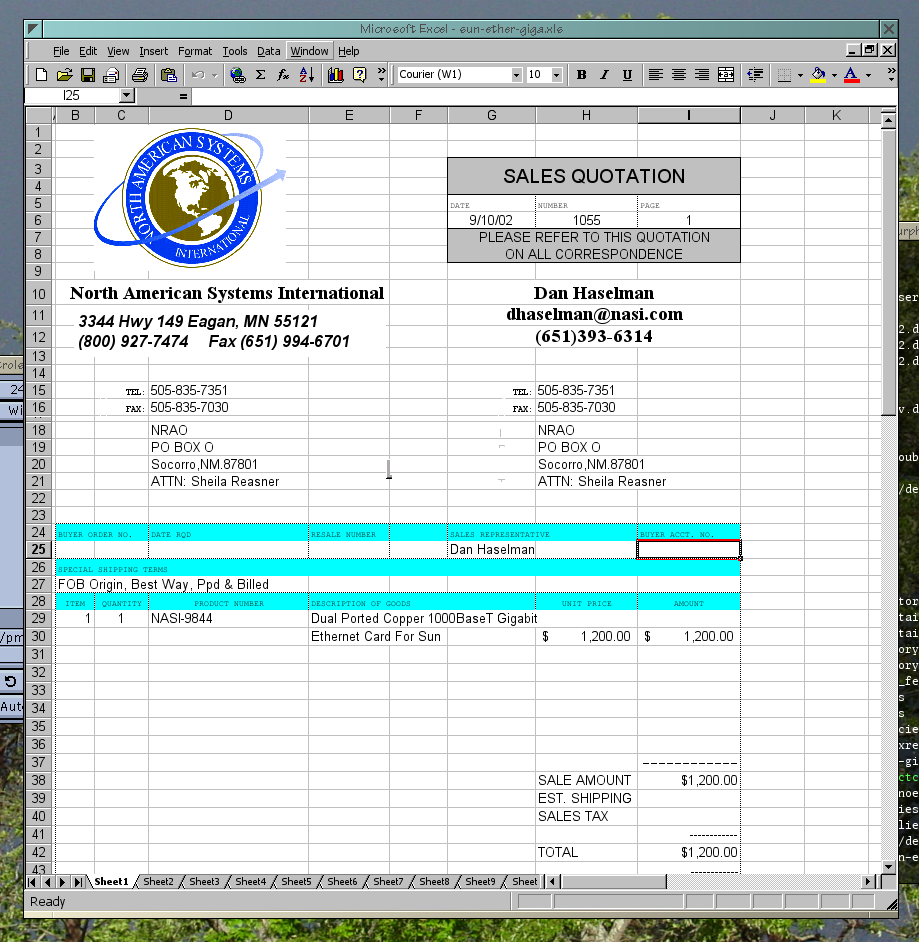Click the AutoSum sigma icon
919x942 pixels.
tap(261, 74)
